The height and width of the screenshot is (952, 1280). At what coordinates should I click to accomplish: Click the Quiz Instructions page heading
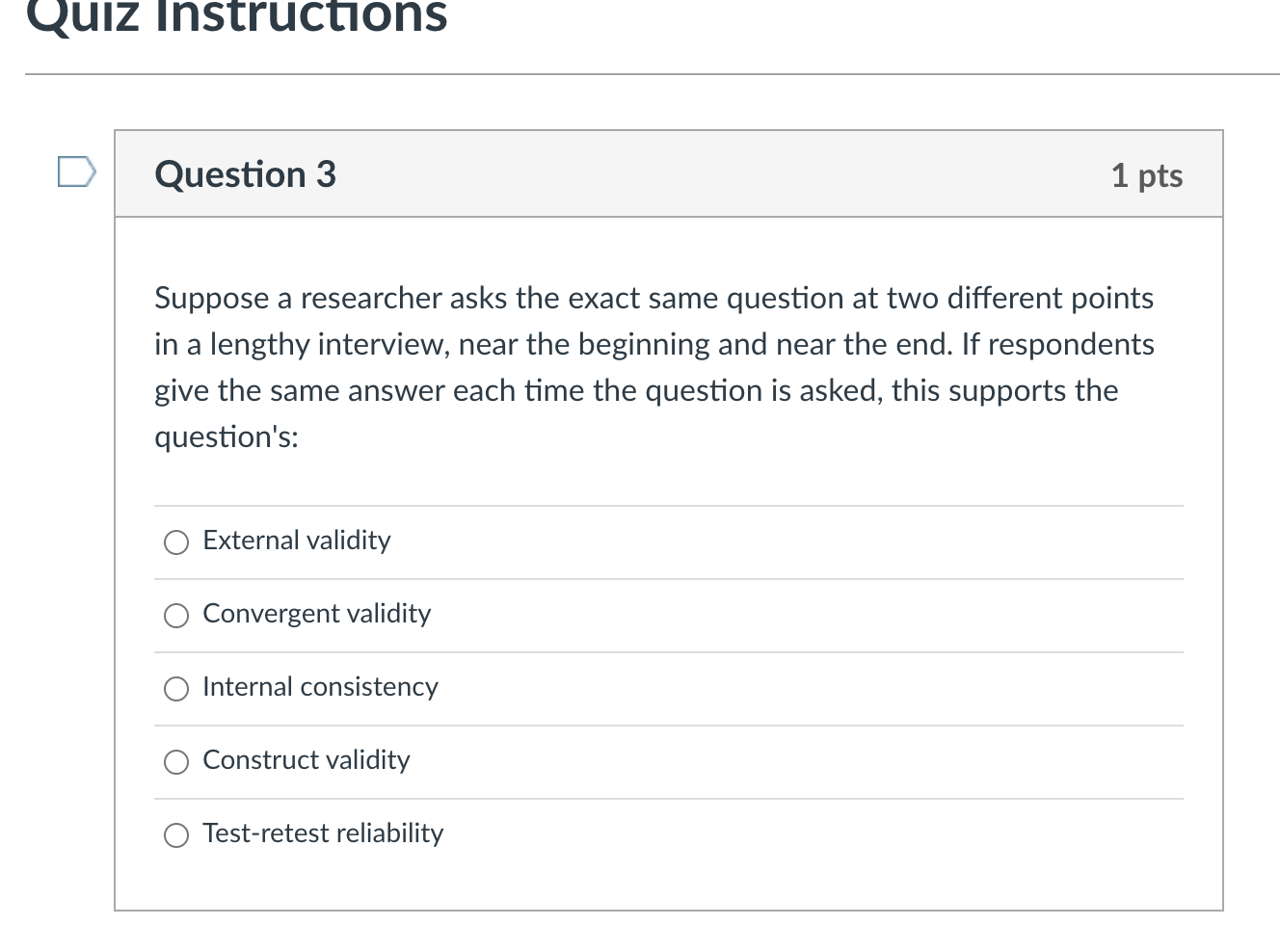click(x=237, y=15)
